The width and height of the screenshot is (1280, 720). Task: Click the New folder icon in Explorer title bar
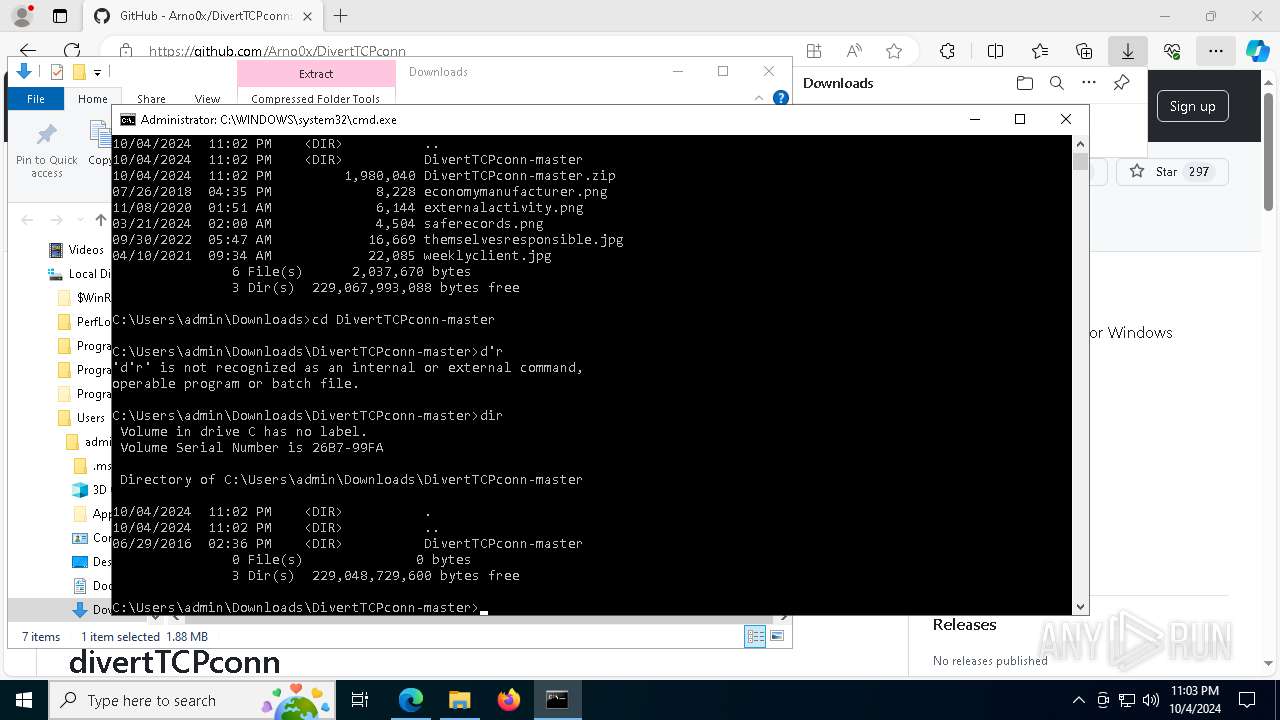point(79,72)
